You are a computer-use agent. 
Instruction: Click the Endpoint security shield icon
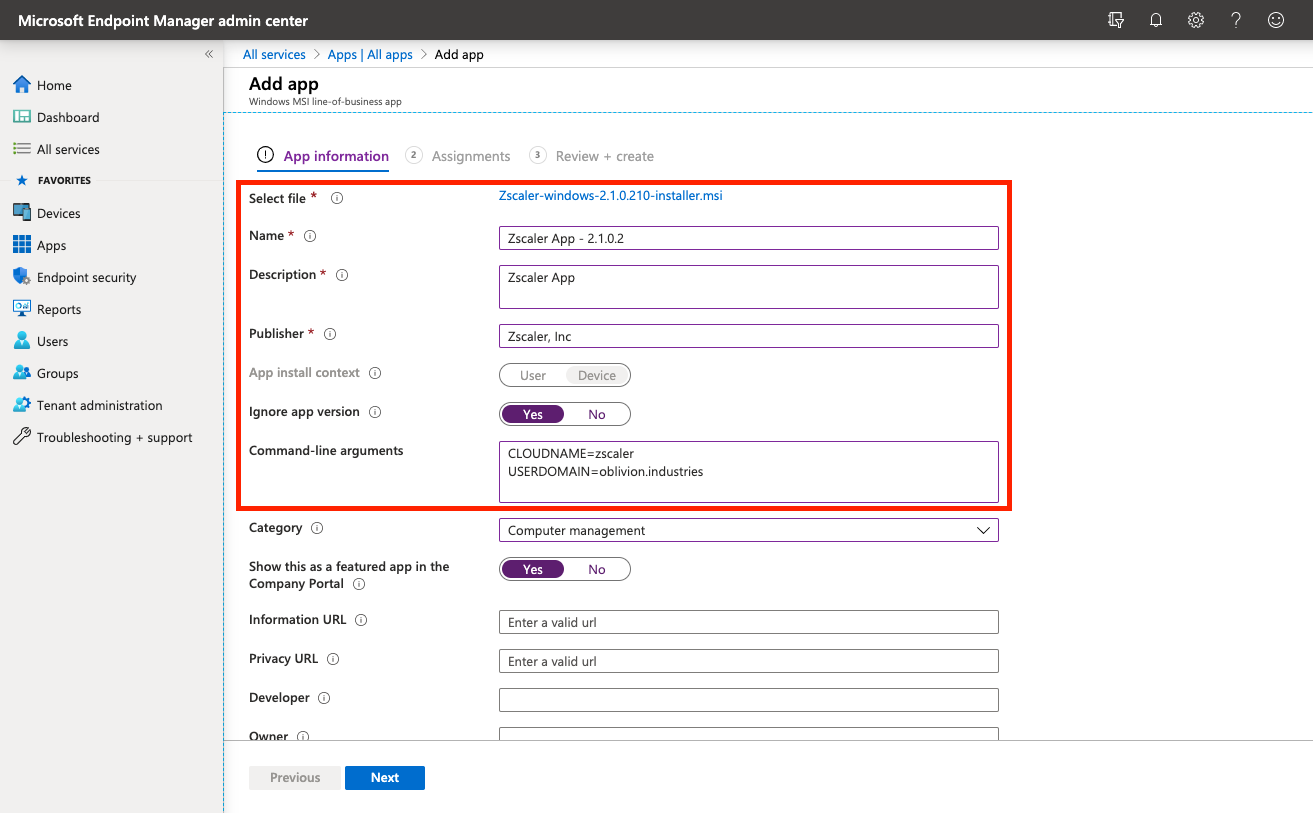(21, 277)
